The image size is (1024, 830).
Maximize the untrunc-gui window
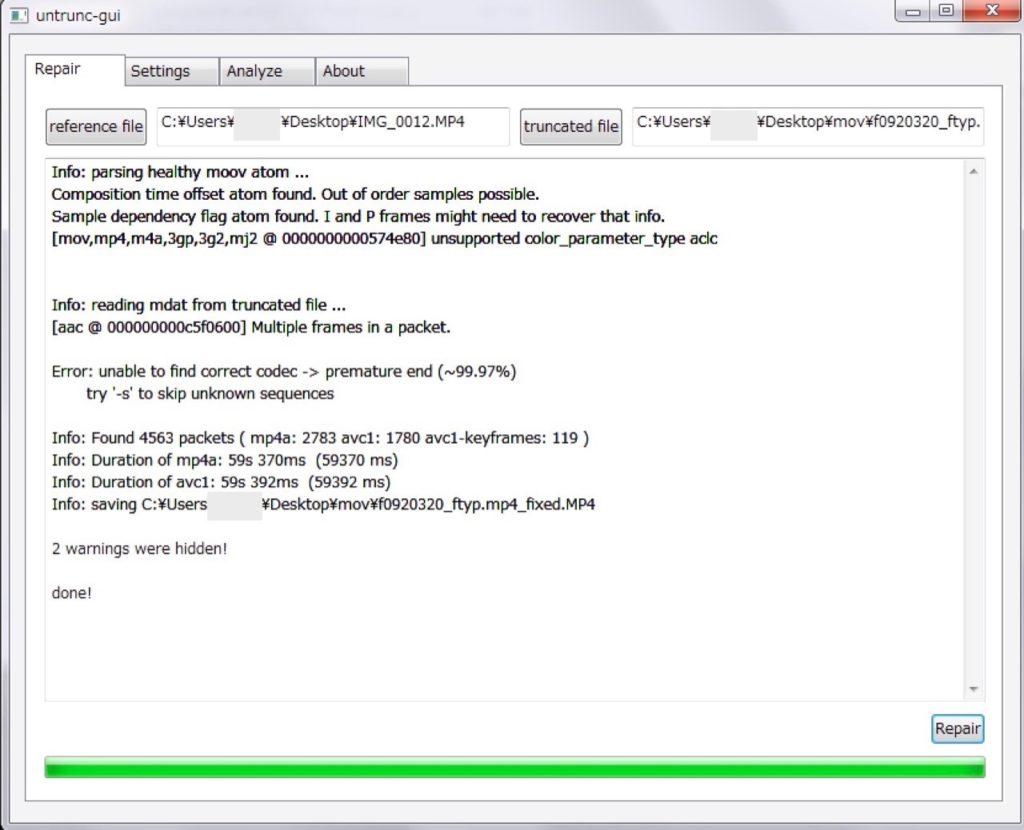[945, 12]
